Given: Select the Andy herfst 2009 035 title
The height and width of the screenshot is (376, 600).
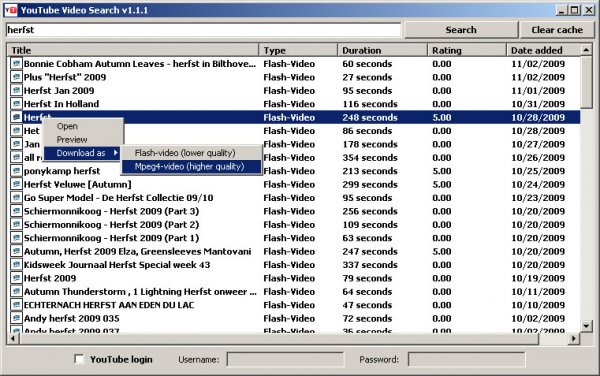Looking at the screenshot, I should 72,318.
